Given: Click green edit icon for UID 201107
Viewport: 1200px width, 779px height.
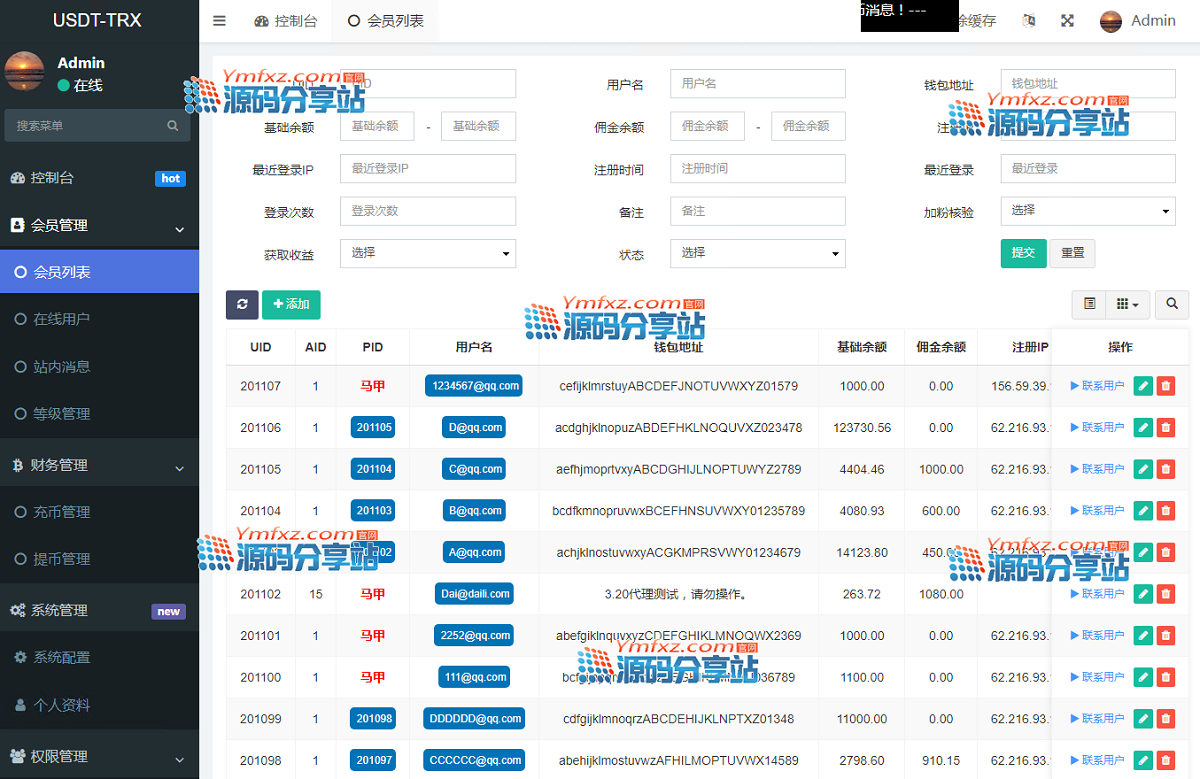Looking at the screenshot, I should pyautogui.click(x=1143, y=386).
